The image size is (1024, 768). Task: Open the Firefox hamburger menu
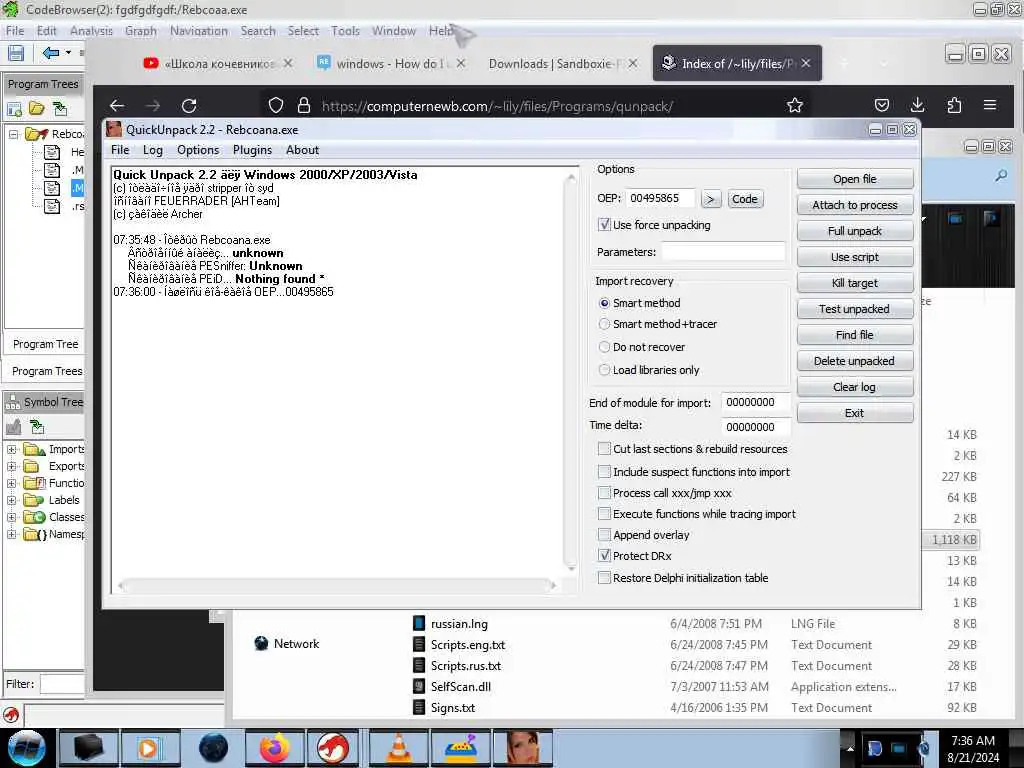point(990,105)
